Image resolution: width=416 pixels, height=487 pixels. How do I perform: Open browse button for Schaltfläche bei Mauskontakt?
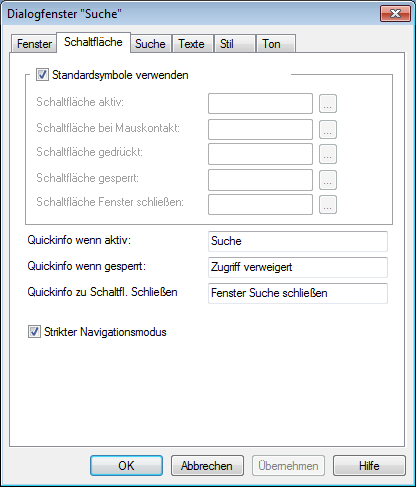coord(328,129)
